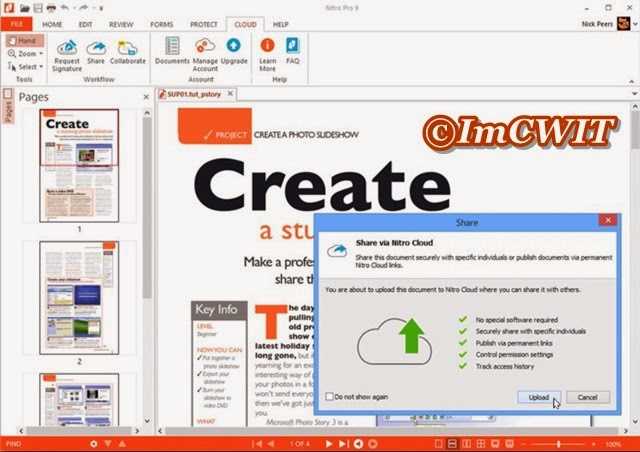This screenshot has width=640, height=452.
Task: Undo the last action
Action: [x=64, y=8]
